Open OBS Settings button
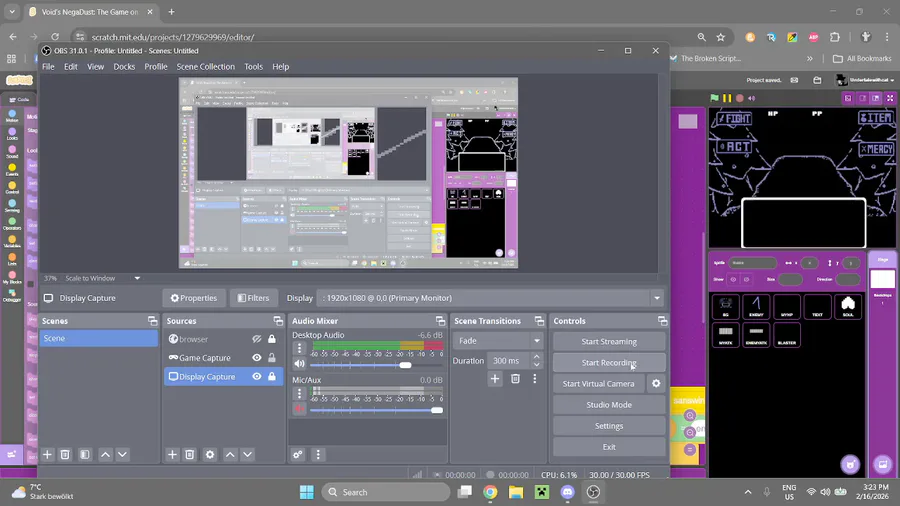The image size is (900, 506). click(609, 426)
